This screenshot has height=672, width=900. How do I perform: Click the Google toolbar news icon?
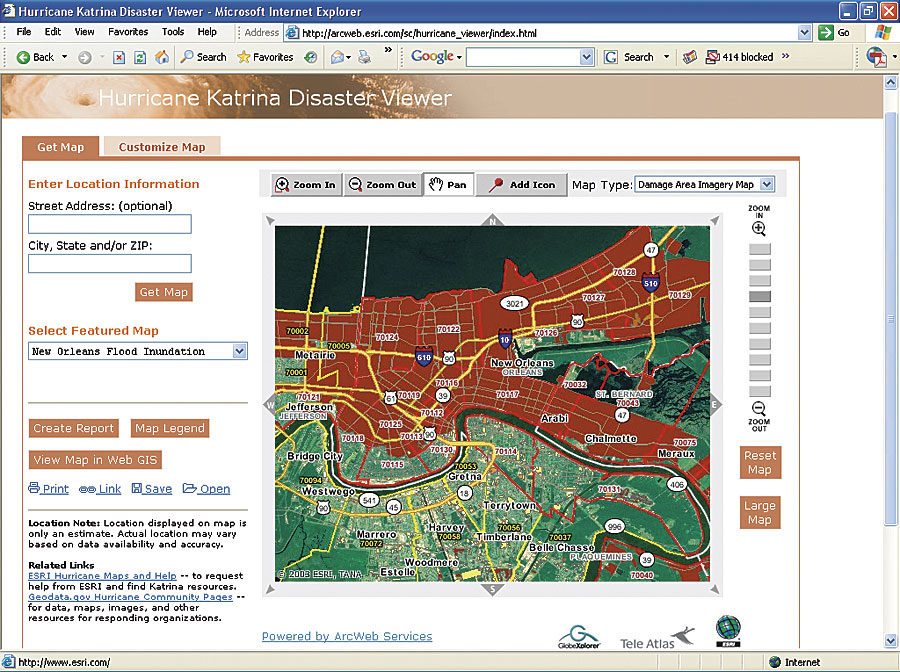tap(689, 57)
